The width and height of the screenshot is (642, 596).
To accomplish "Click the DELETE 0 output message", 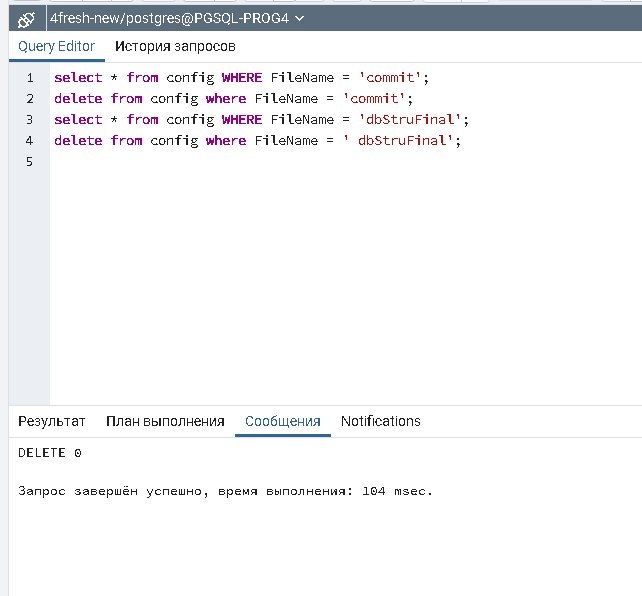I will tap(50, 453).
